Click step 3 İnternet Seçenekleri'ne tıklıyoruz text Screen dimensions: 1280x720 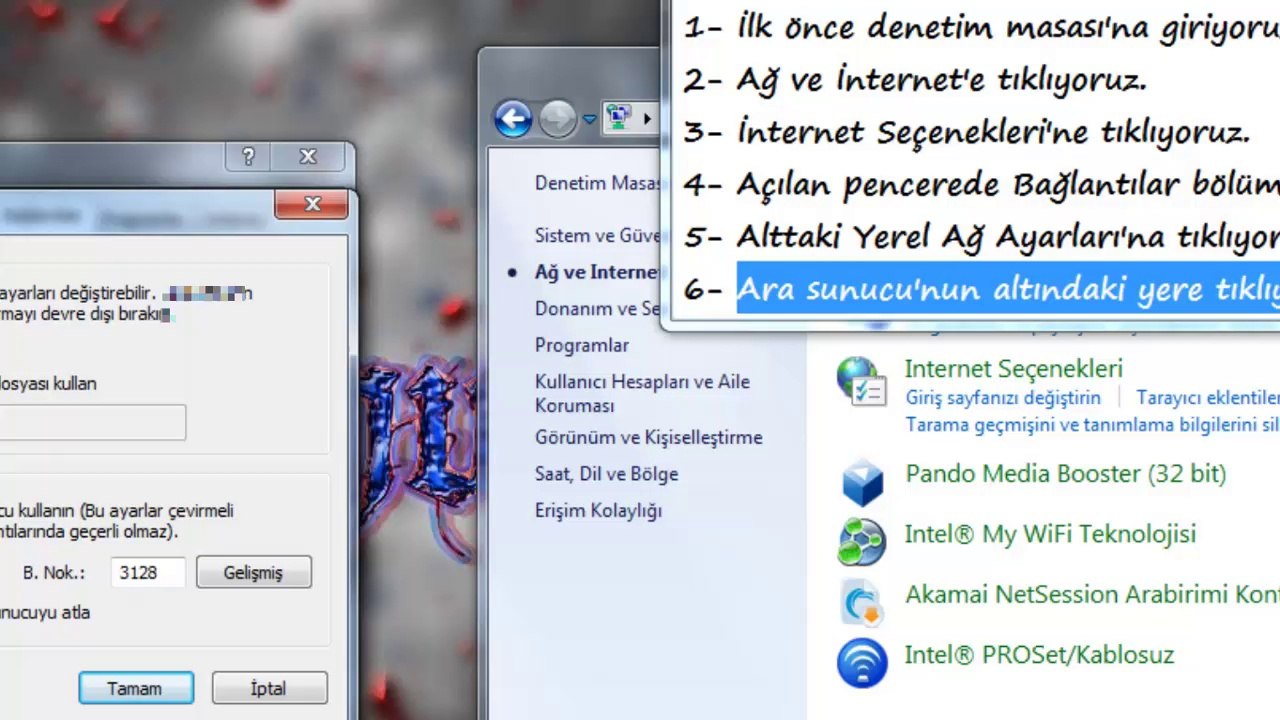[x=993, y=132]
